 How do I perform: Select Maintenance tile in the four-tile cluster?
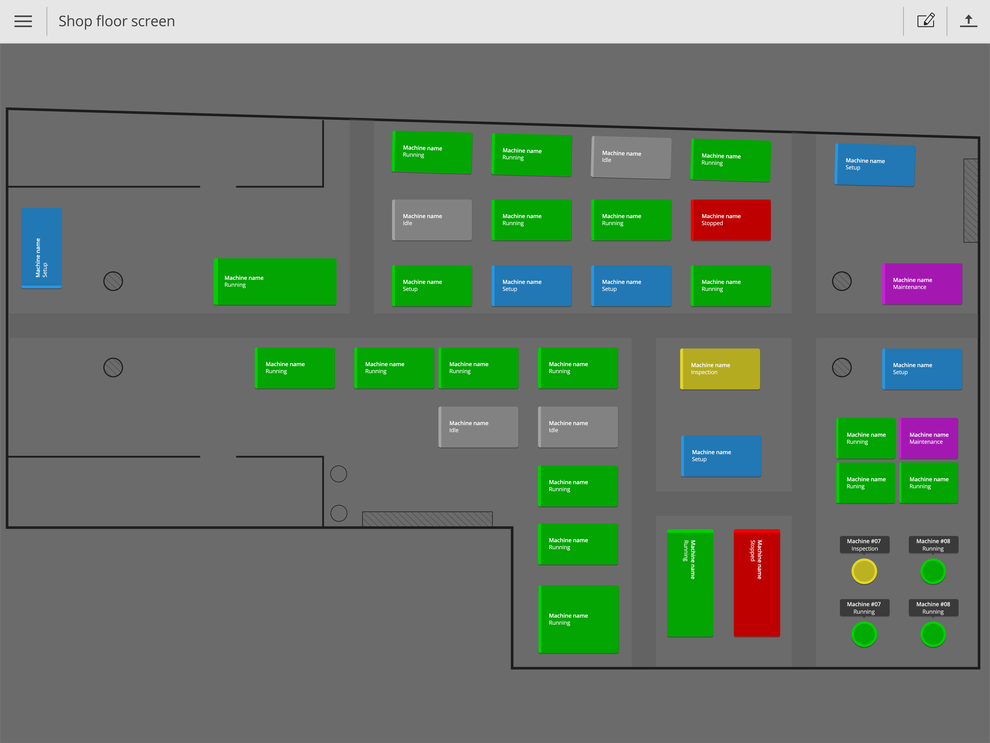[x=929, y=438]
